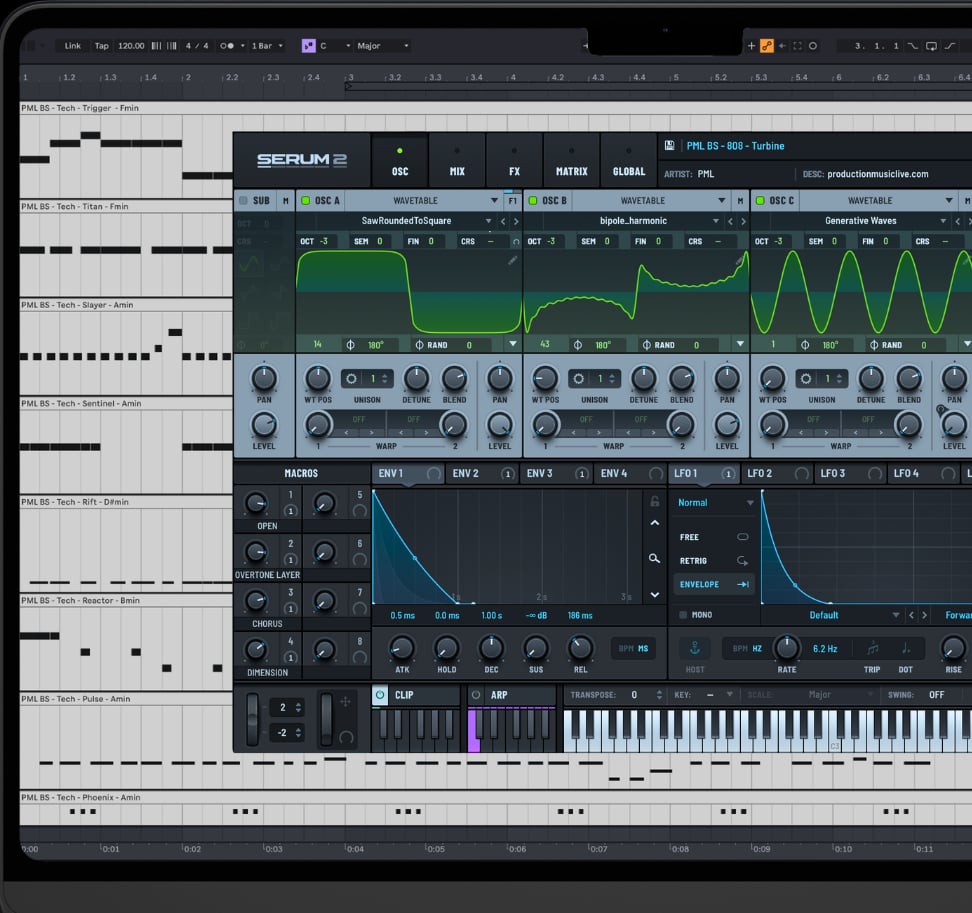Open the bipole_harmonic wavetable selector
The image size is (972, 913).
pyautogui.click(x=637, y=220)
